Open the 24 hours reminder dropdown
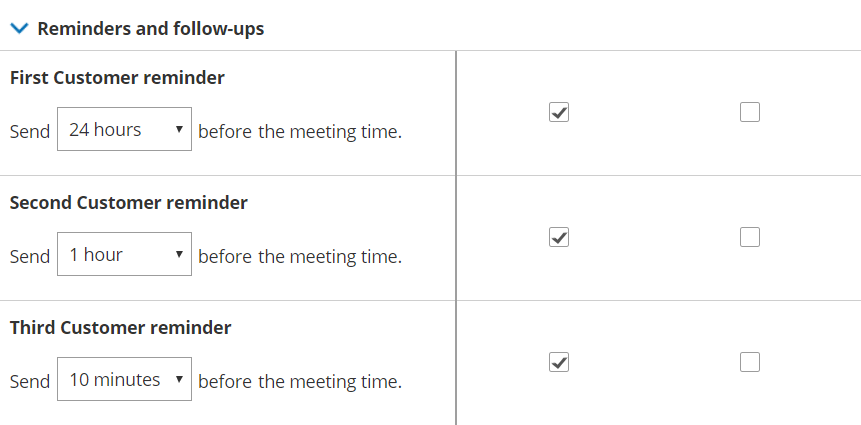The height and width of the screenshot is (425, 861). [x=124, y=130]
